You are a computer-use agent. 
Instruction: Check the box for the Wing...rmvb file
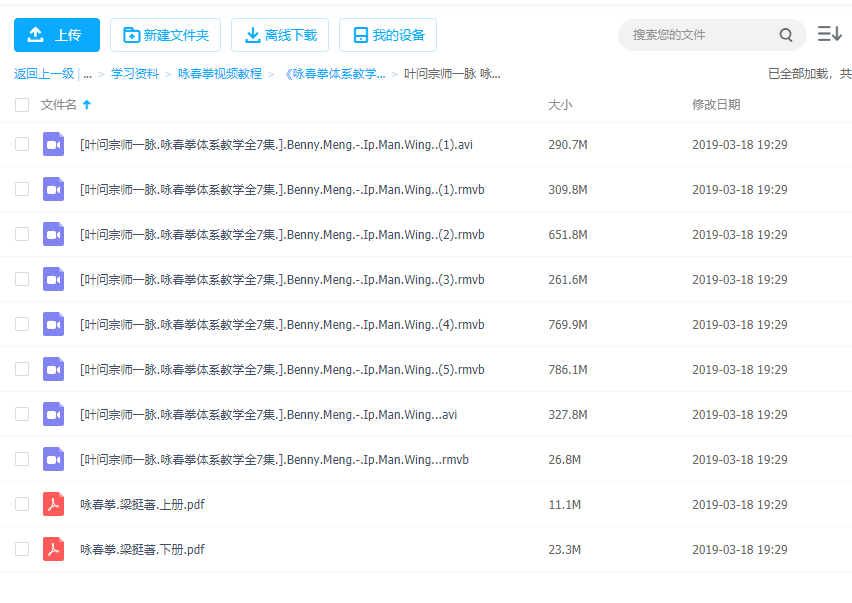[22, 459]
